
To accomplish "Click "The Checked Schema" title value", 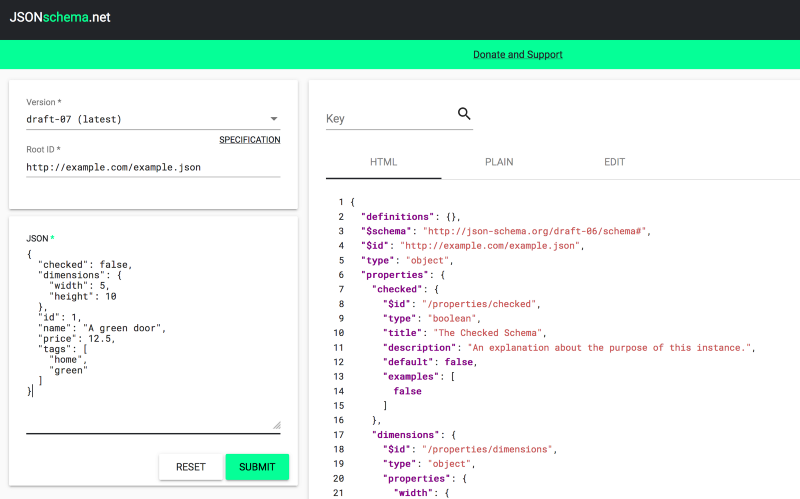I will pos(488,333).
